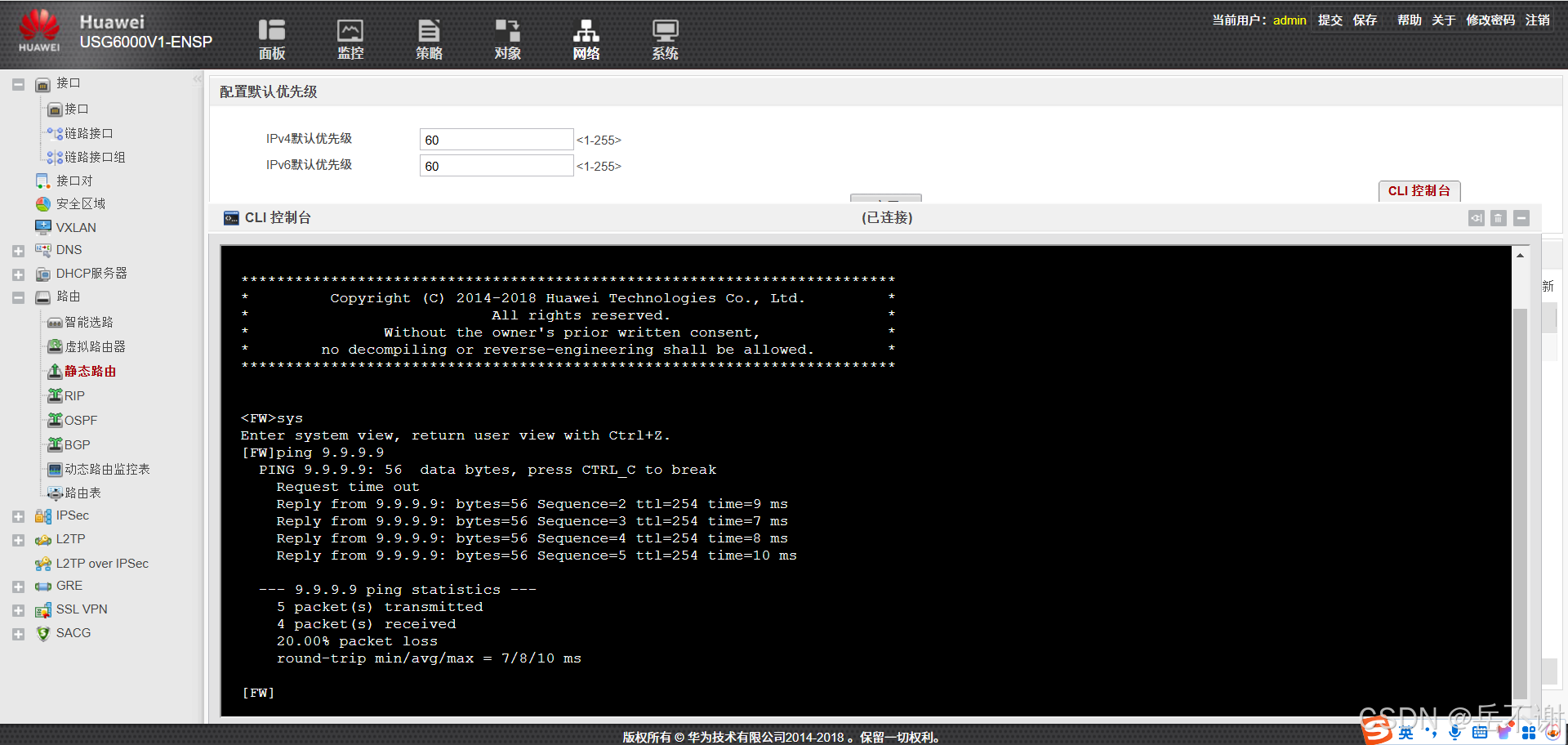This screenshot has width=1568, height=745.
Task: Open 链路接口 link interface item
Action: (x=88, y=133)
